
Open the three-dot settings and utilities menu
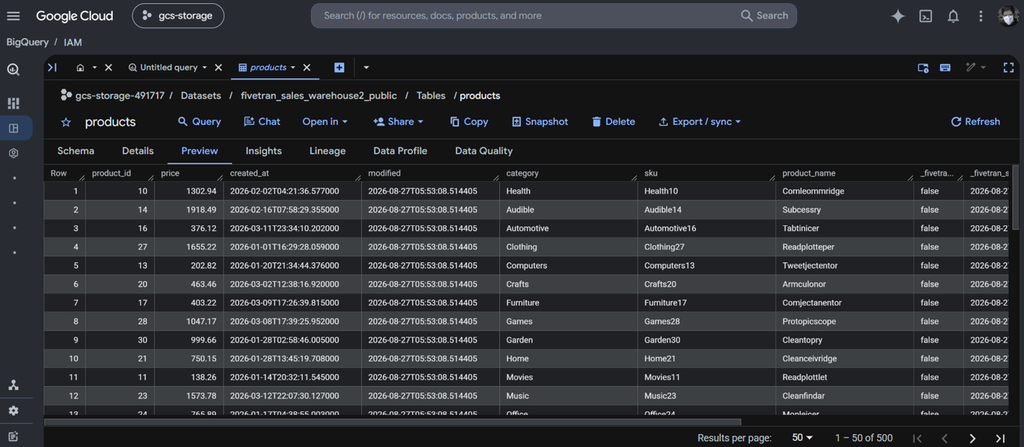coord(980,16)
